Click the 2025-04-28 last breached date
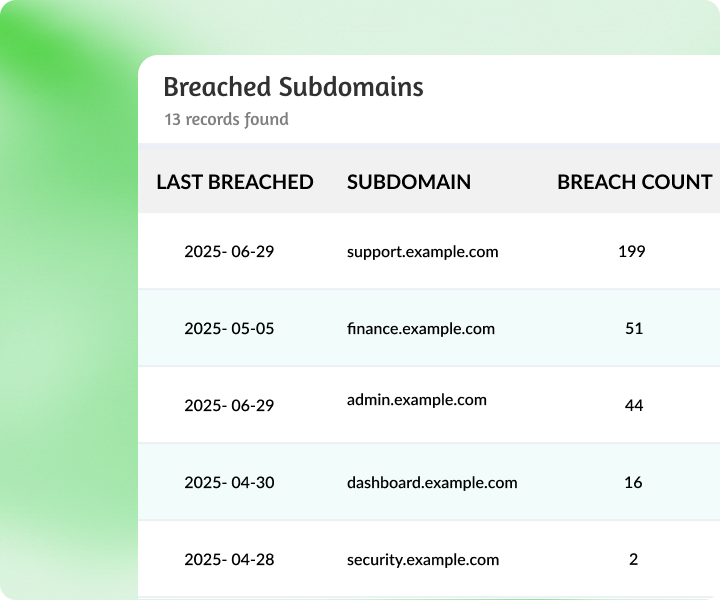 pyautogui.click(x=229, y=559)
